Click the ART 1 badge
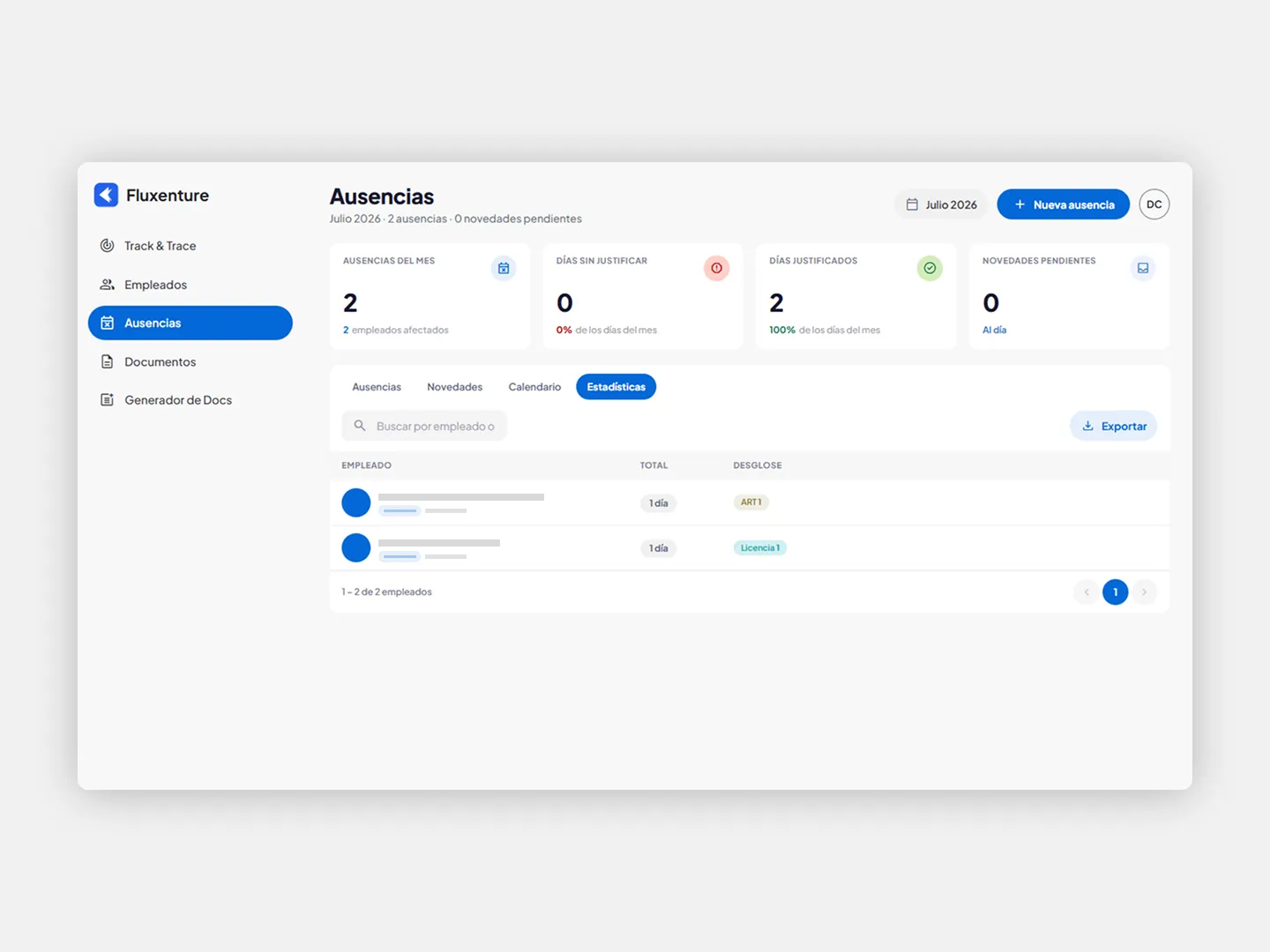The image size is (1270, 952). pyautogui.click(x=751, y=502)
